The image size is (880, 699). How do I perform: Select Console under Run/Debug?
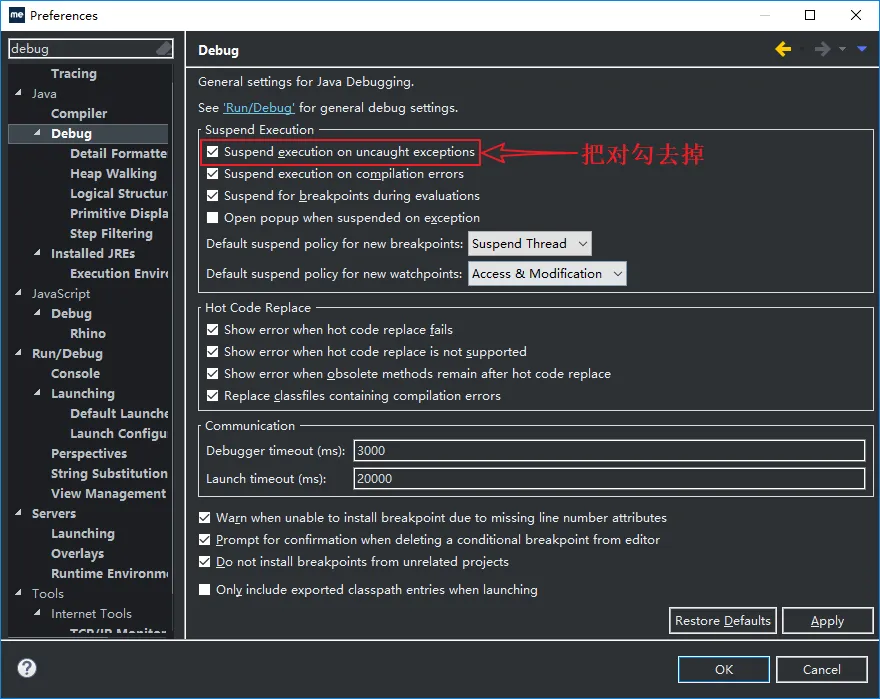(75, 373)
